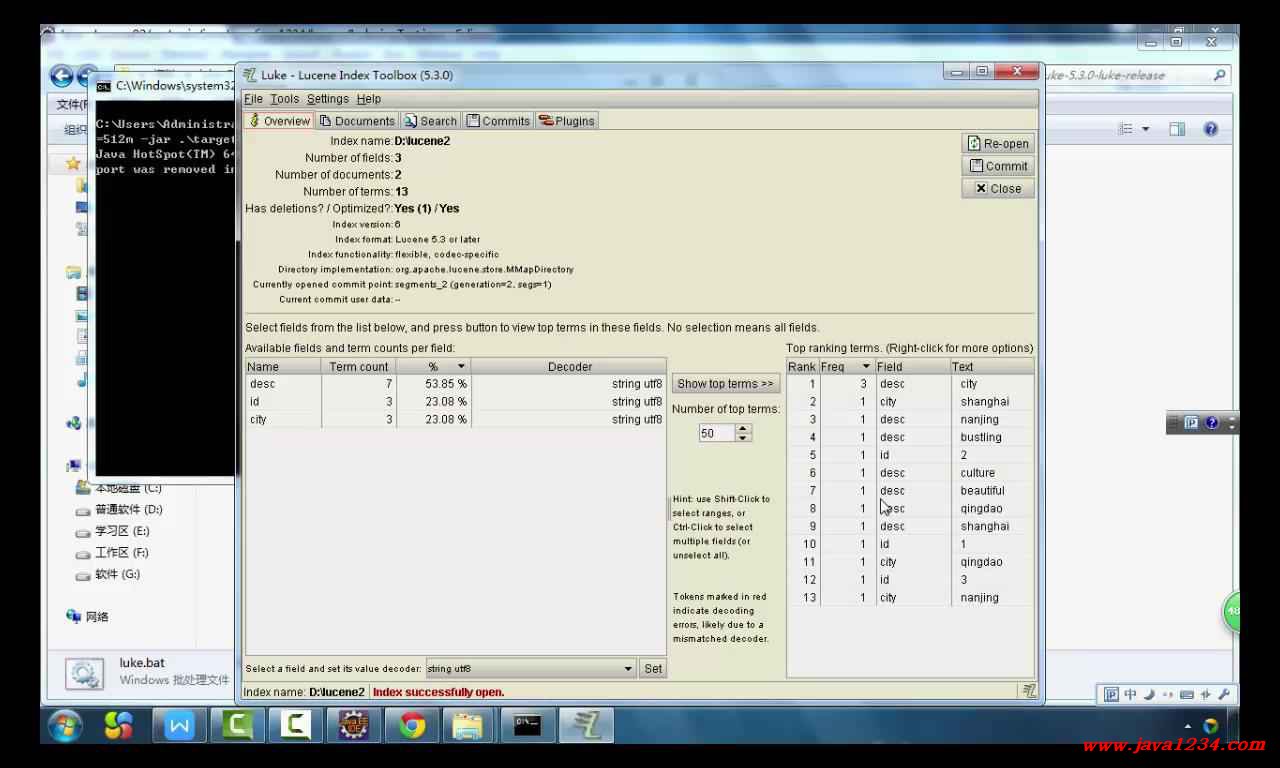
Task: Select the rank 11 'qingdao' city term
Action: tap(910, 562)
